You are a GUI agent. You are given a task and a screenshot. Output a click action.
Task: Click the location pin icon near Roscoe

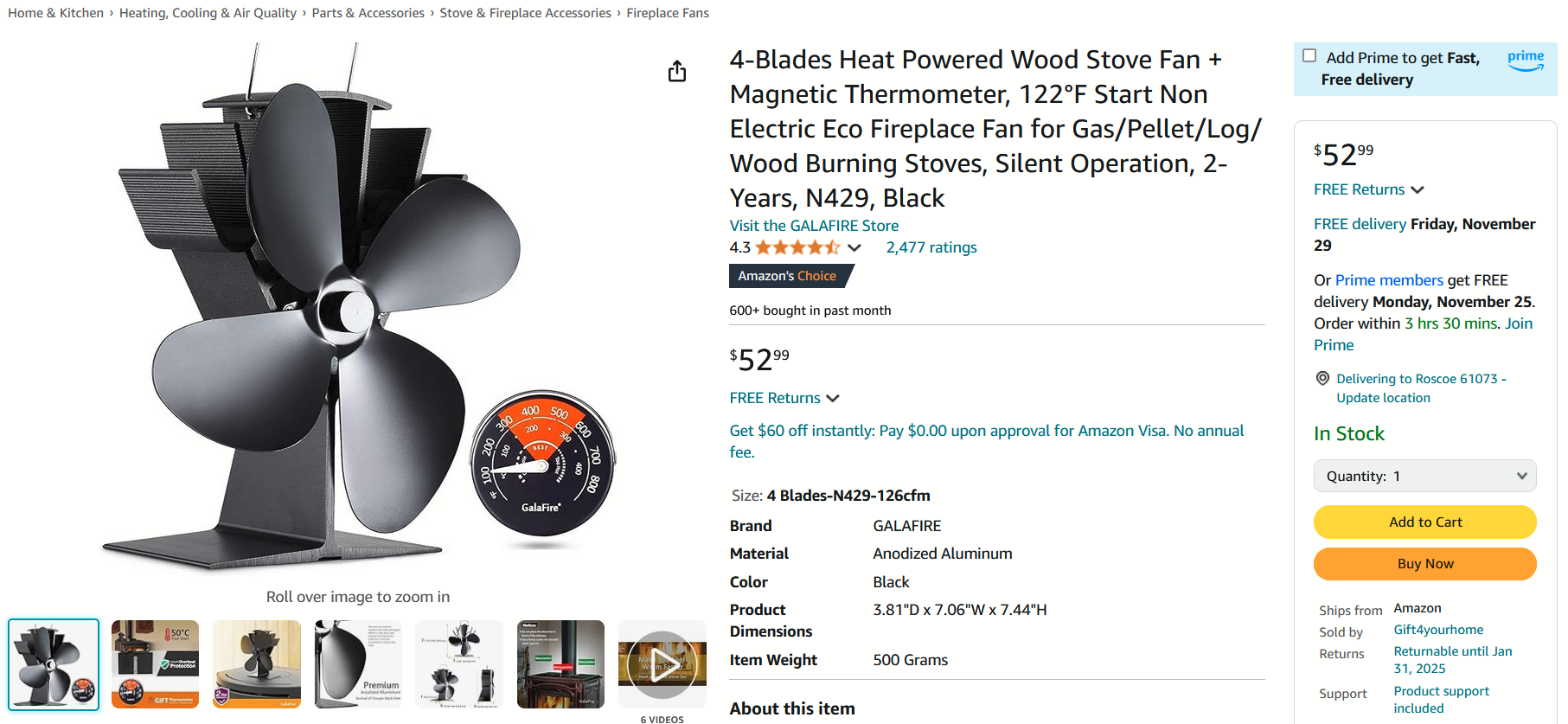click(x=1322, y=378)
